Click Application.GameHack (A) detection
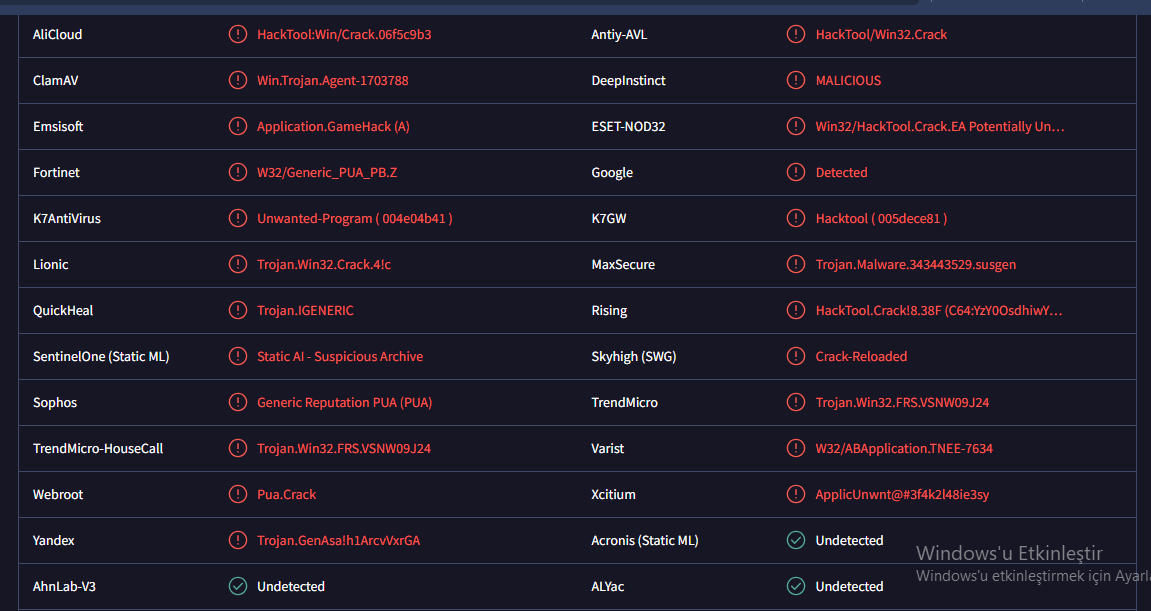This screenshot has width=1151, height=611. 333,126
